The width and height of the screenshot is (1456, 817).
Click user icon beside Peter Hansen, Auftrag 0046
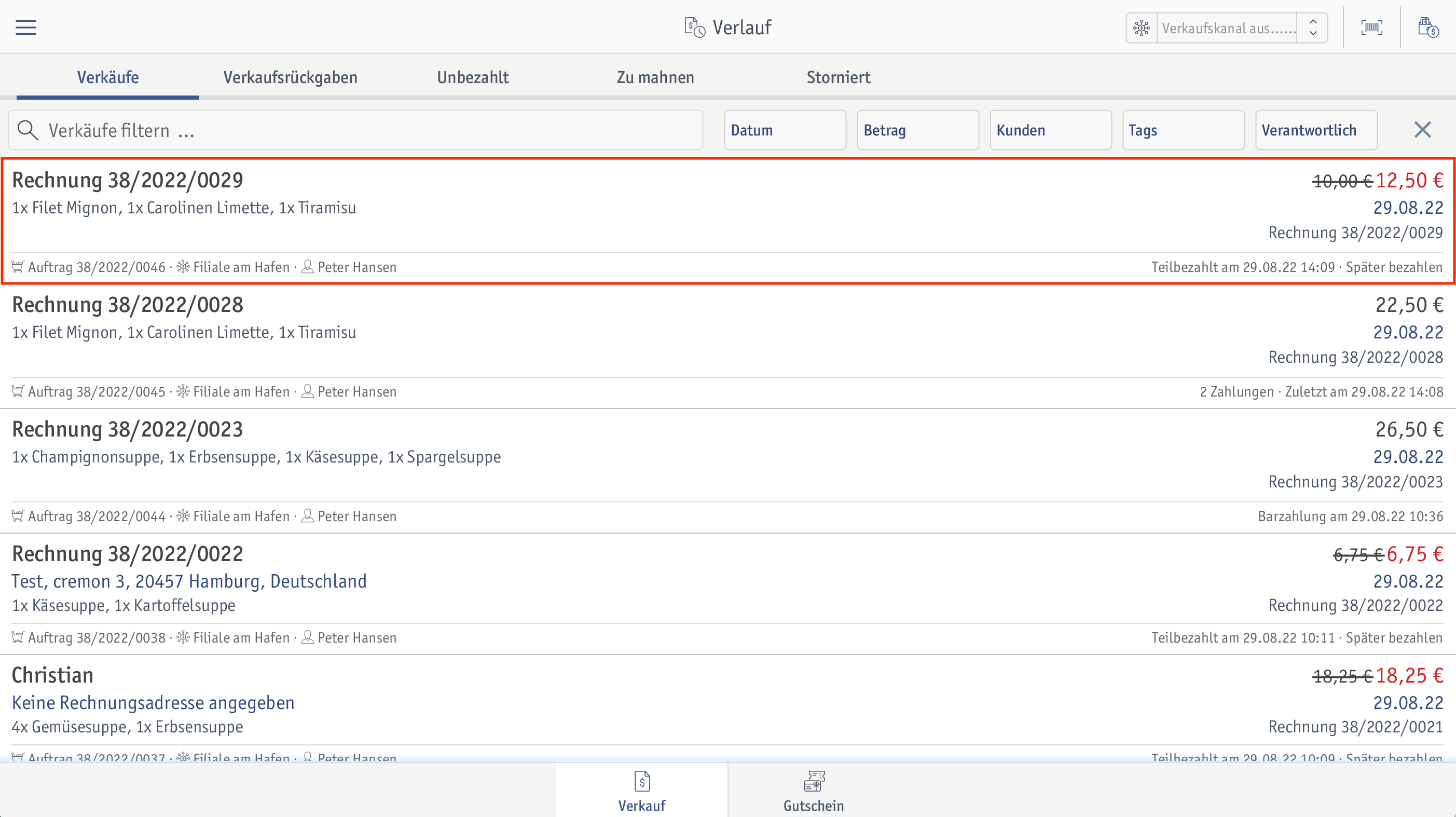pos(308,266)
